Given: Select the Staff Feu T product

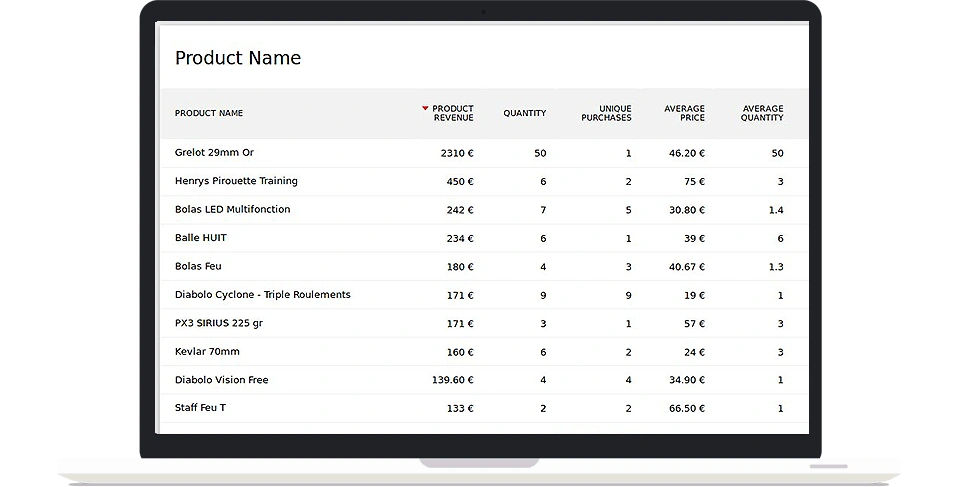Looking at the screenshot, I should [200, 408].
